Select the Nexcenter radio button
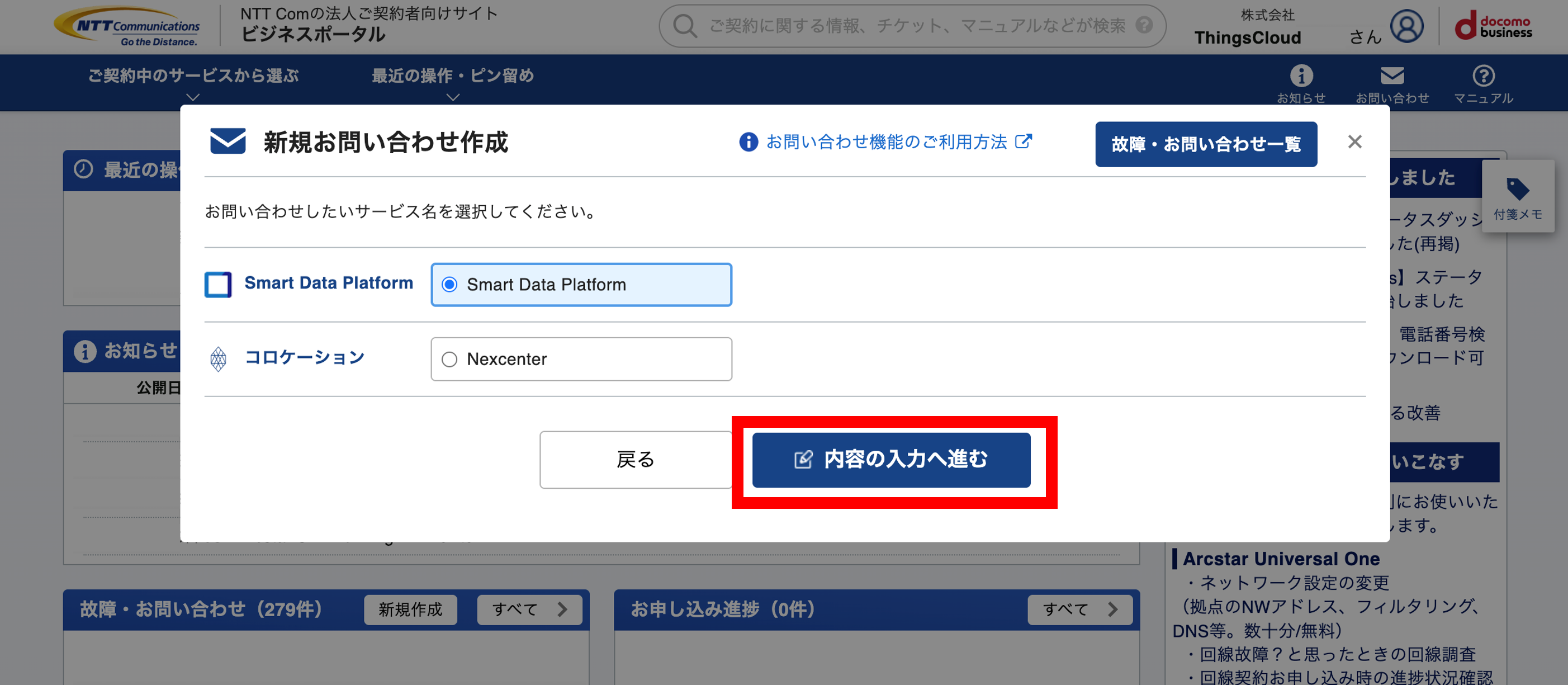 pos(449,359)
